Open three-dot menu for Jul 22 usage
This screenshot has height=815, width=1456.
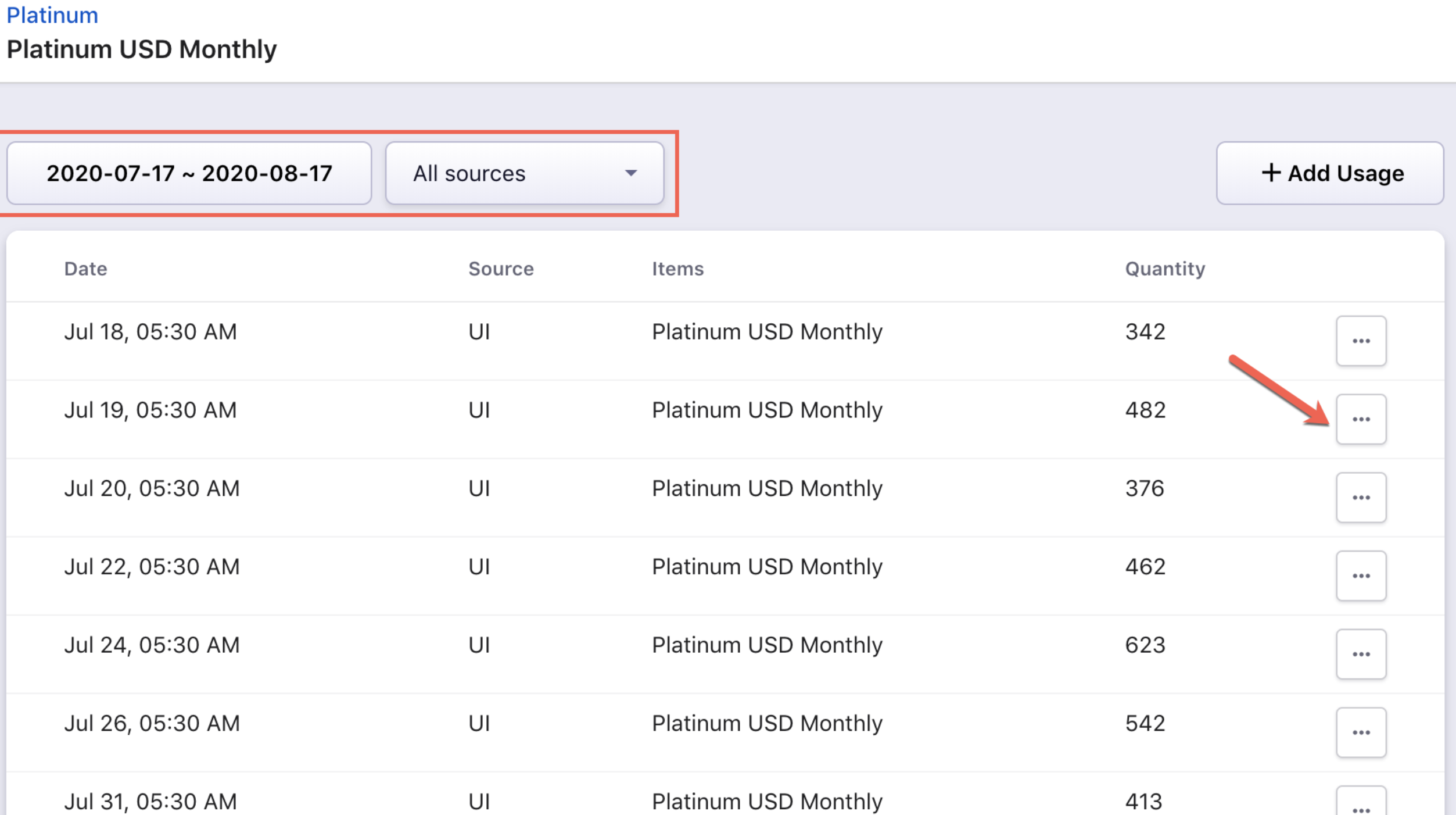1361,575
